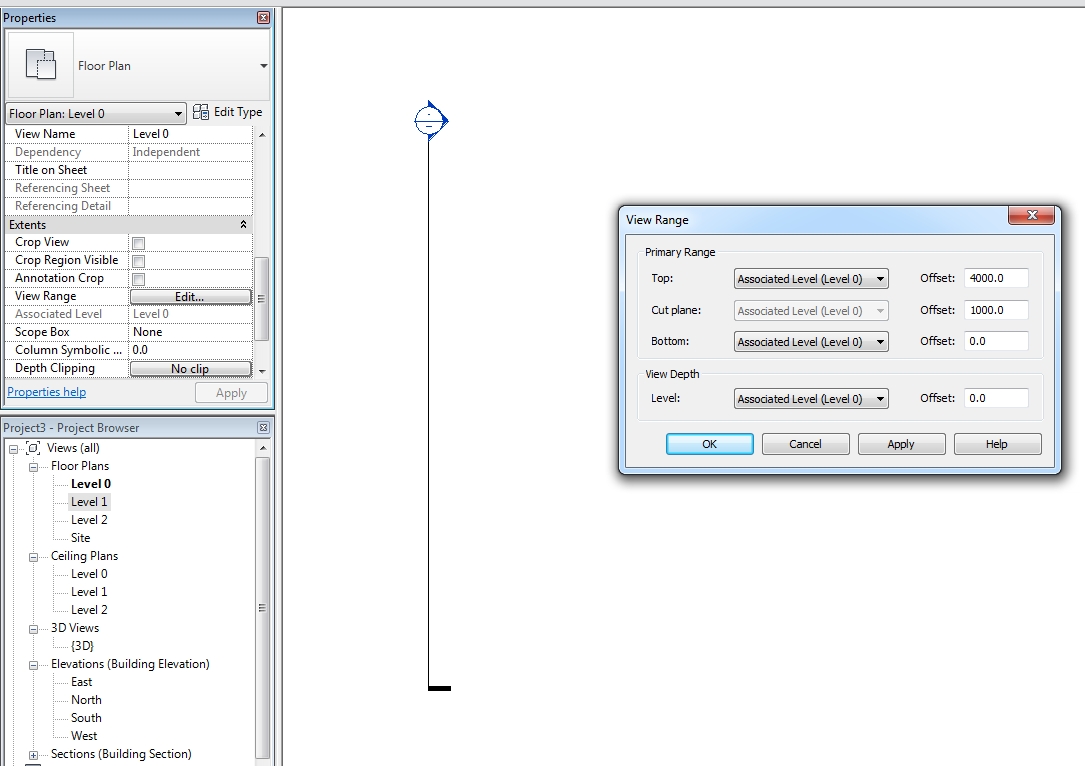Click Help in the View Range dialog
Screen dimensions: 1085x766
pyautogui.click(x=997, y=444)
